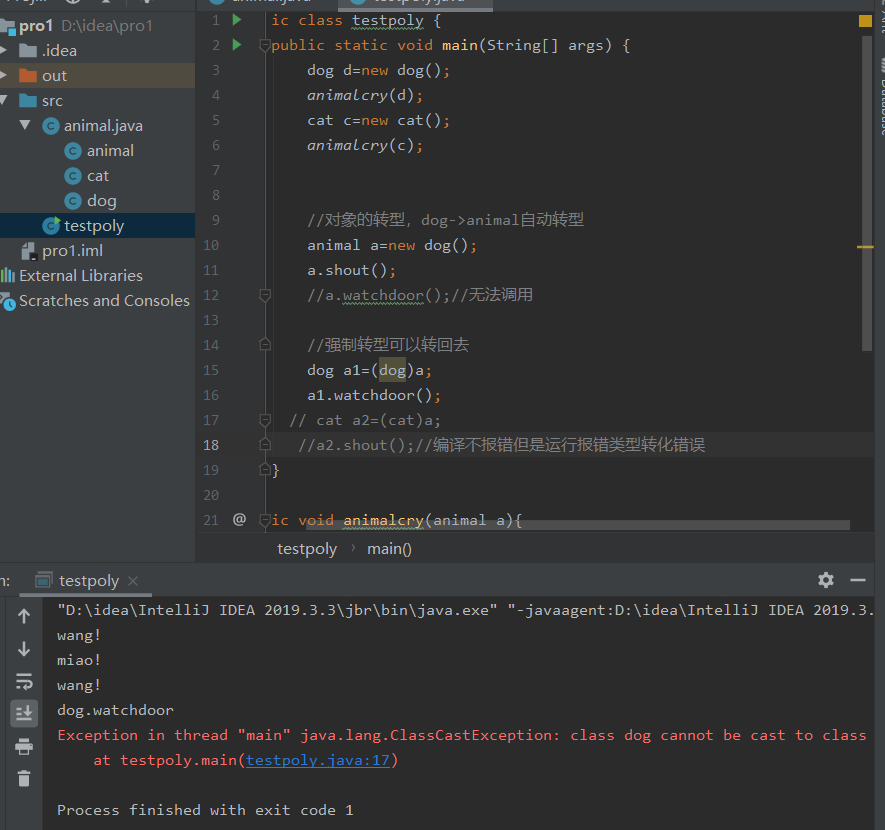Screen dimensions: 885x830
Task: Hide the Run tool window
Action: click(858, 580)
